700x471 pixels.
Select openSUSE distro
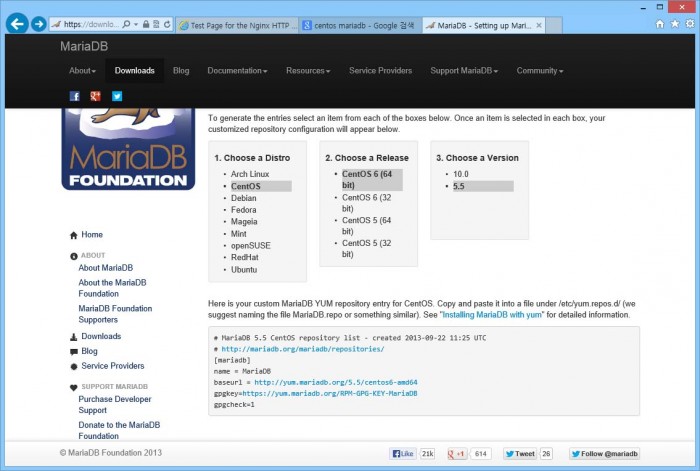[x=250, y=246]
